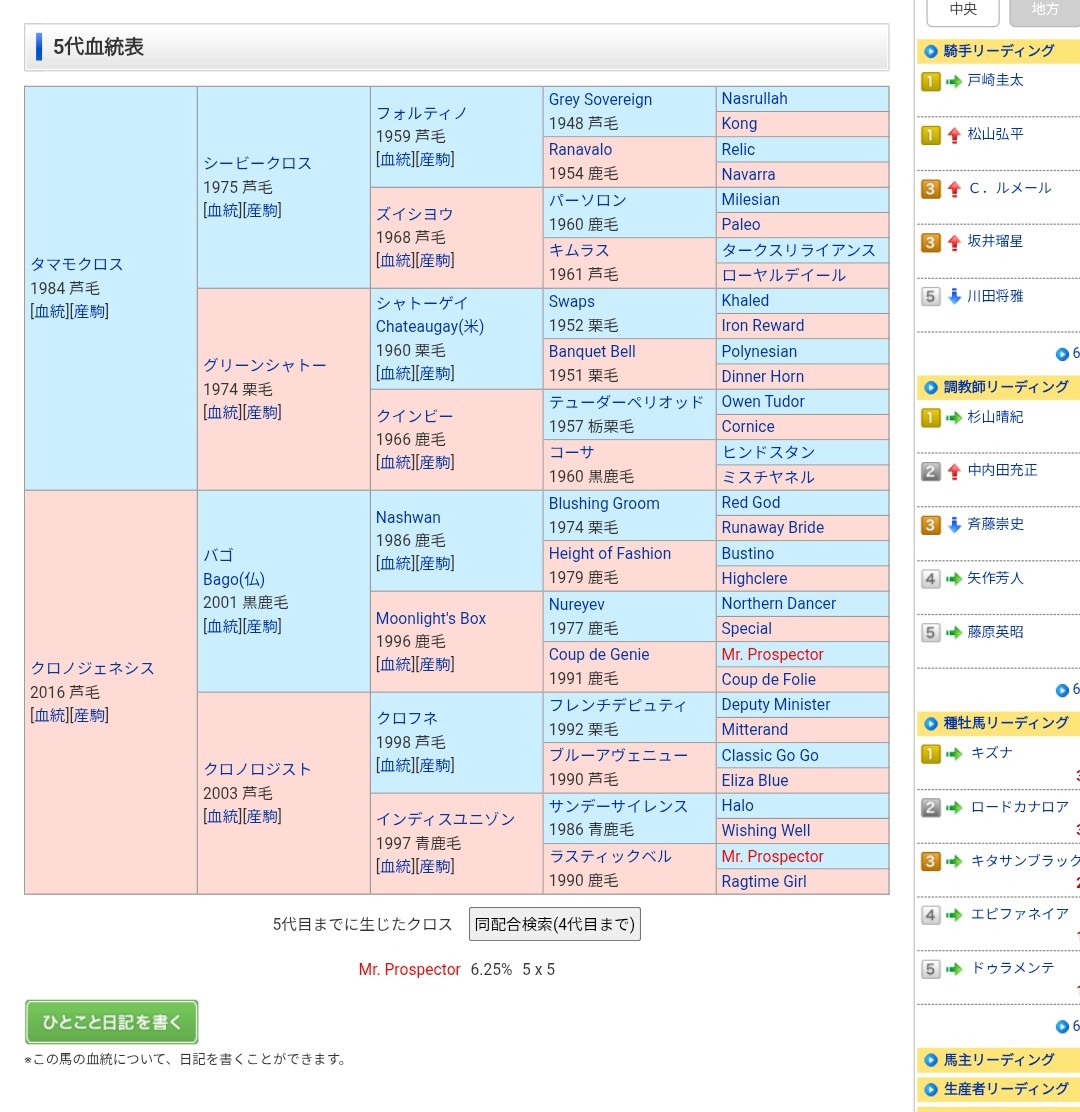
Task: Open the Northern Dancer pedigree link
Action: [x=778, y=603]
